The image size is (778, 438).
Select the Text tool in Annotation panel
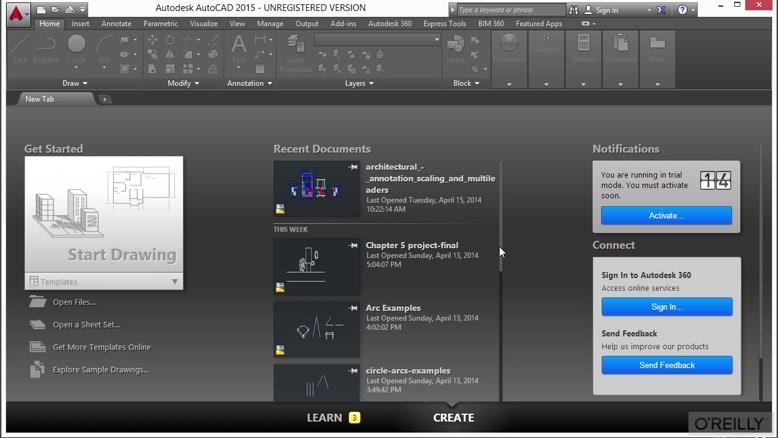[239, 49]
